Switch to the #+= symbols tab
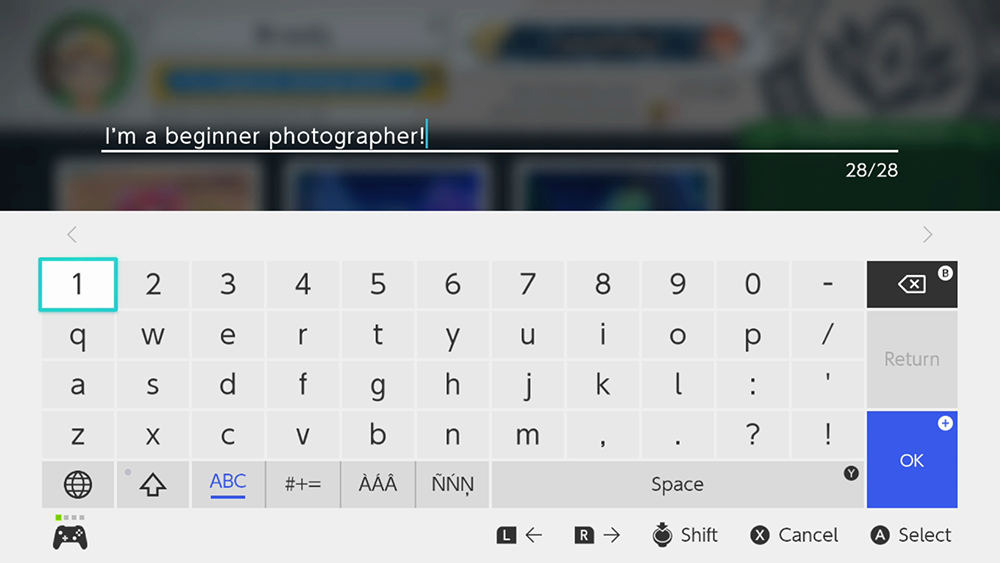 click(303, 485)
